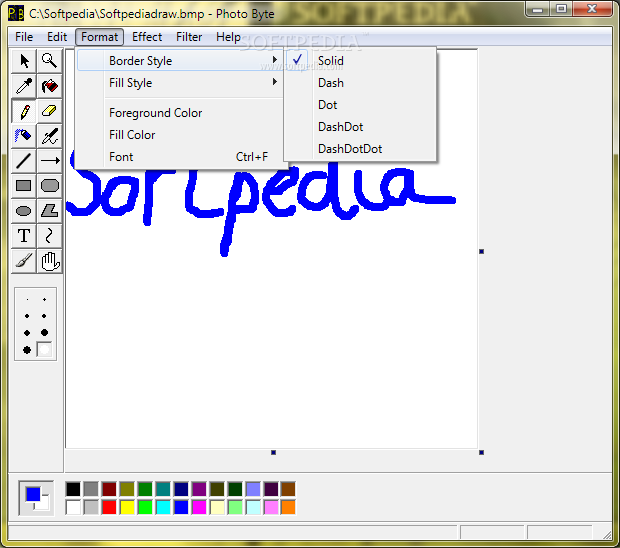This screenshot has width=620, height=548.
Task: Choose the Dash border style
Action: click(360, 83)
